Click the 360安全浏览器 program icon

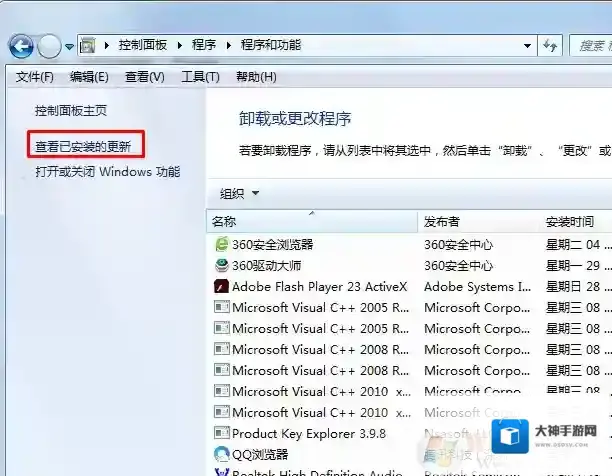pos(221,244)
